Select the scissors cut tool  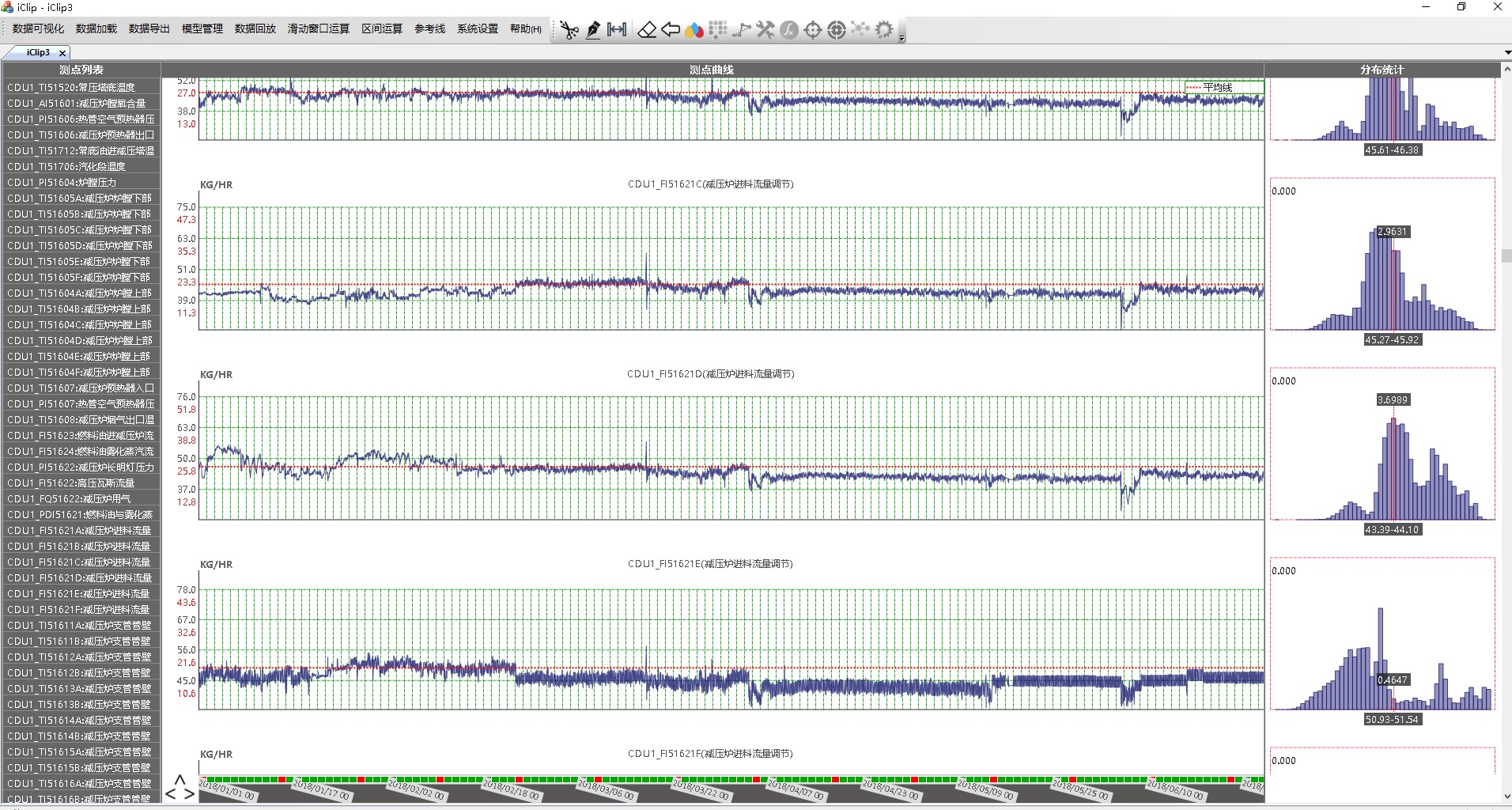(x=569, y=30)
